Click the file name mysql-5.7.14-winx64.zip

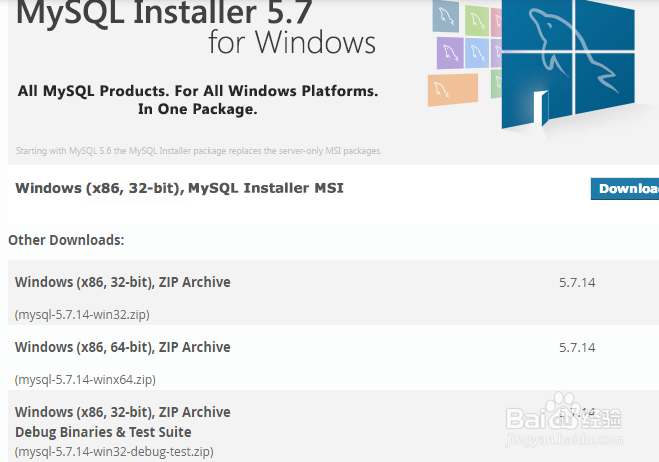[x=85, y=380]
